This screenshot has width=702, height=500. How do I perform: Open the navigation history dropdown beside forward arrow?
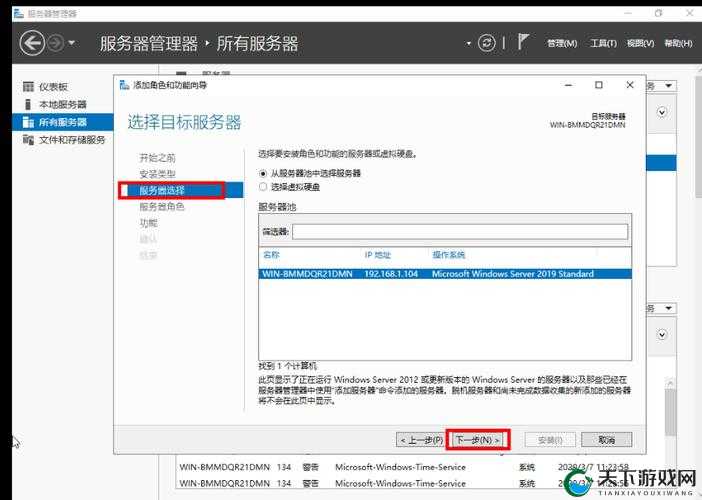[x=72, y=44]
